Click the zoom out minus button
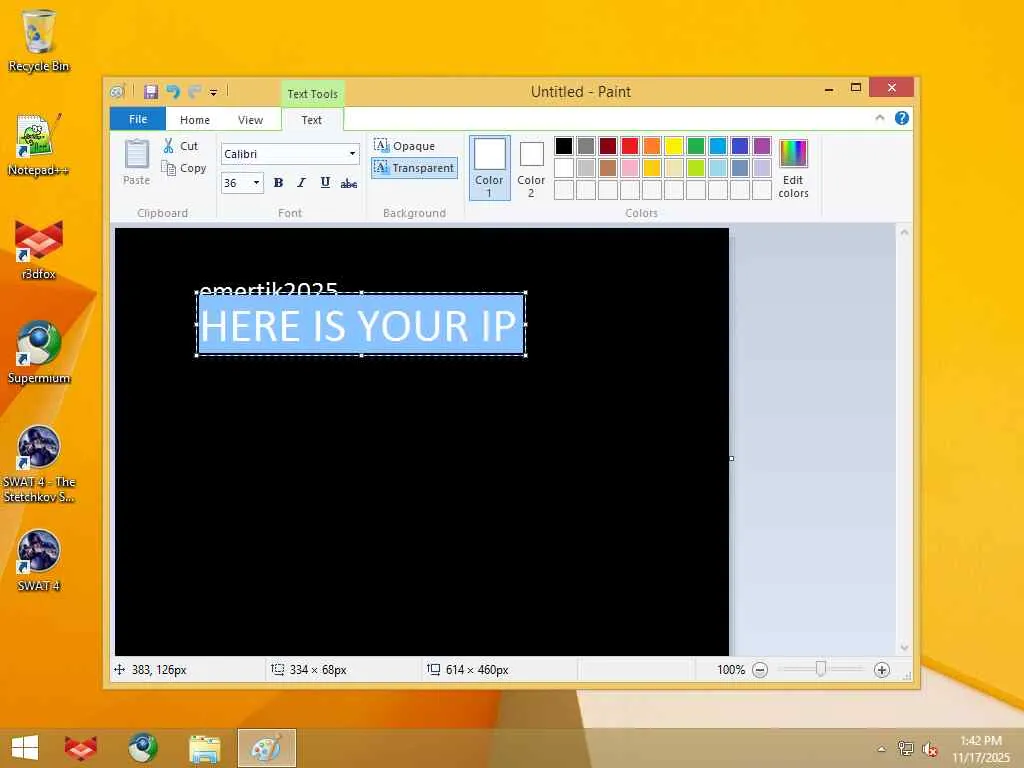Viewport: 1024px width, 768px height. [x=760, y=670]
